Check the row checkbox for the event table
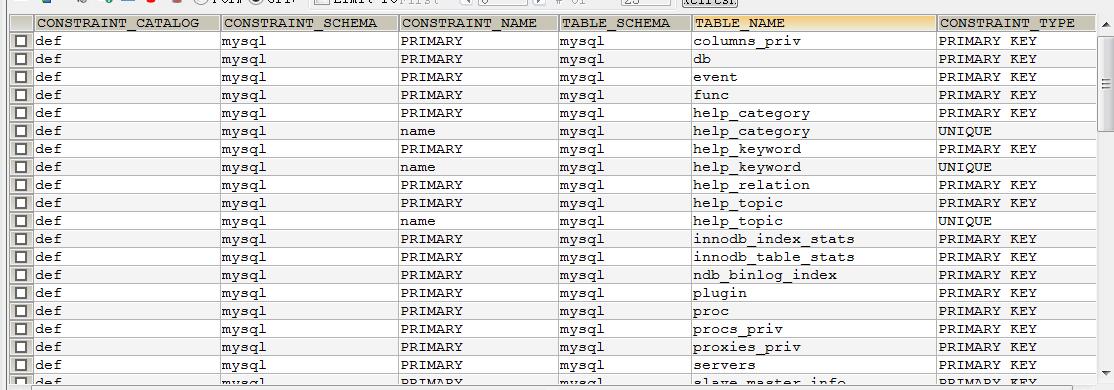1114x390 pixels. [21, 77]
